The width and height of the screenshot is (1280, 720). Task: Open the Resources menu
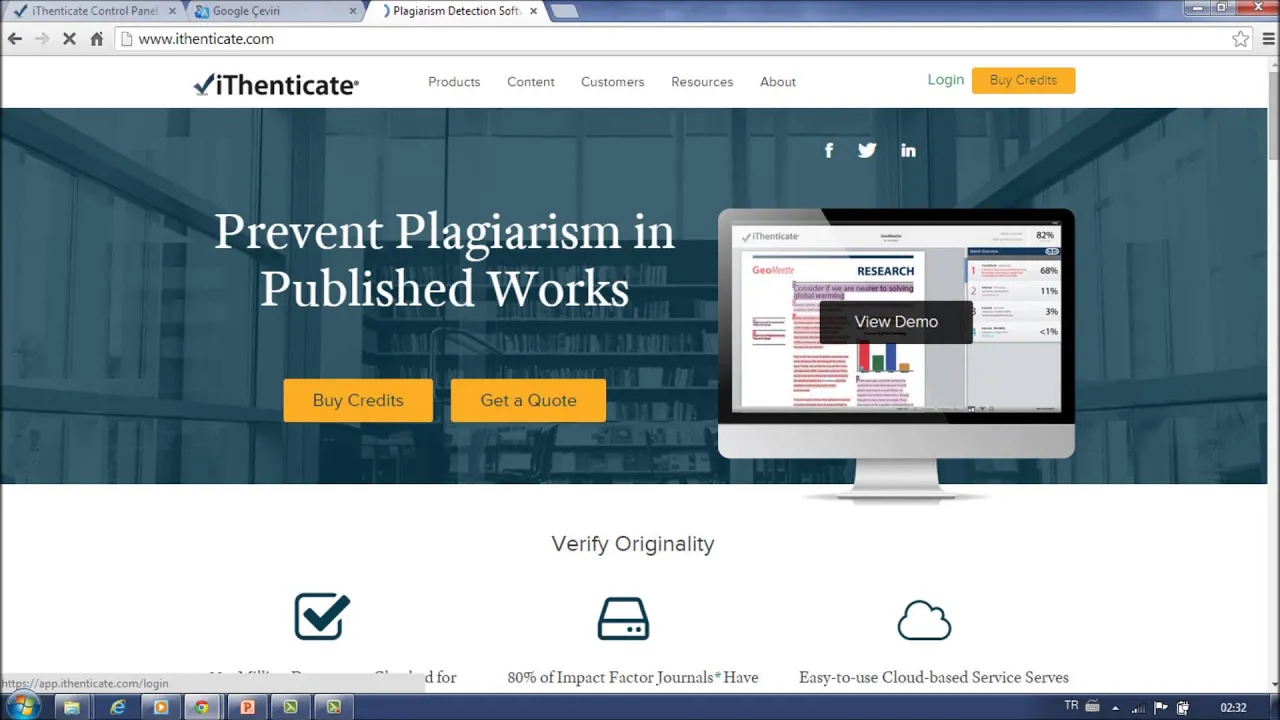(702, 82)
